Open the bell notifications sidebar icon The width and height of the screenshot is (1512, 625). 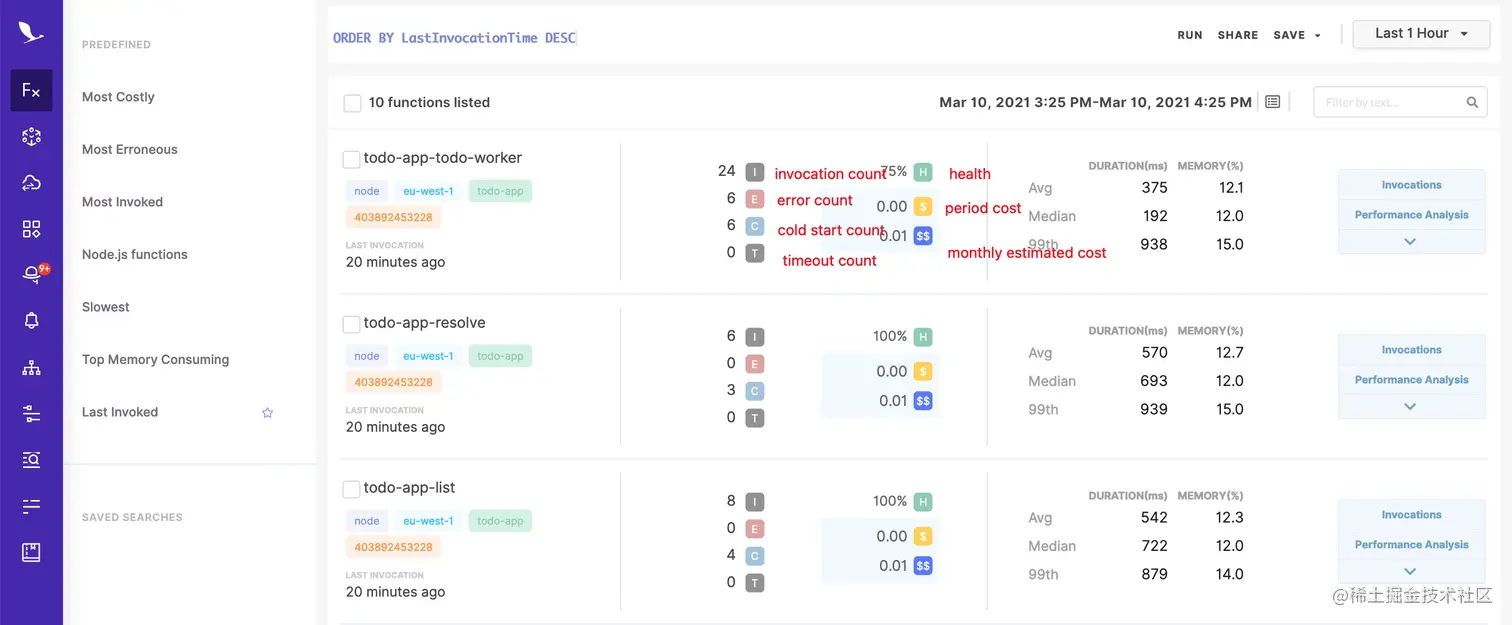pos(31,321)
